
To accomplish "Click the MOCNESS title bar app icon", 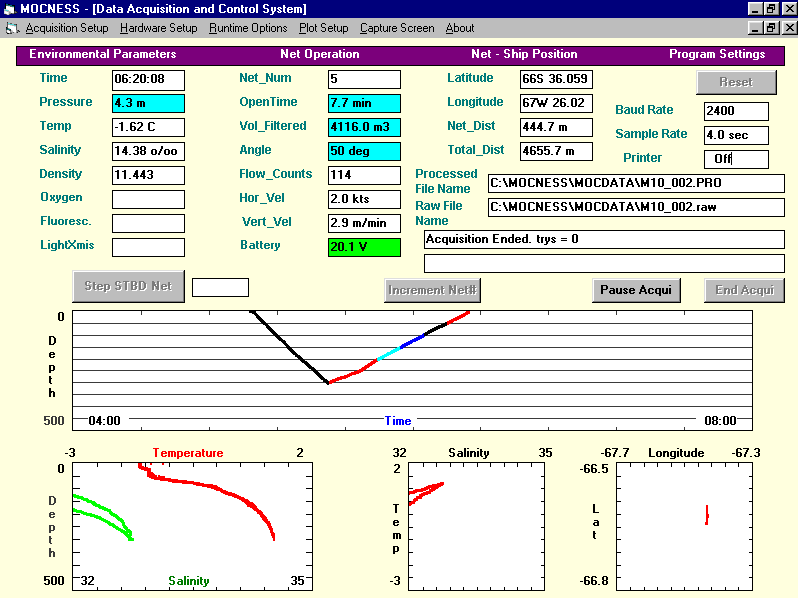I will (9, 9).
